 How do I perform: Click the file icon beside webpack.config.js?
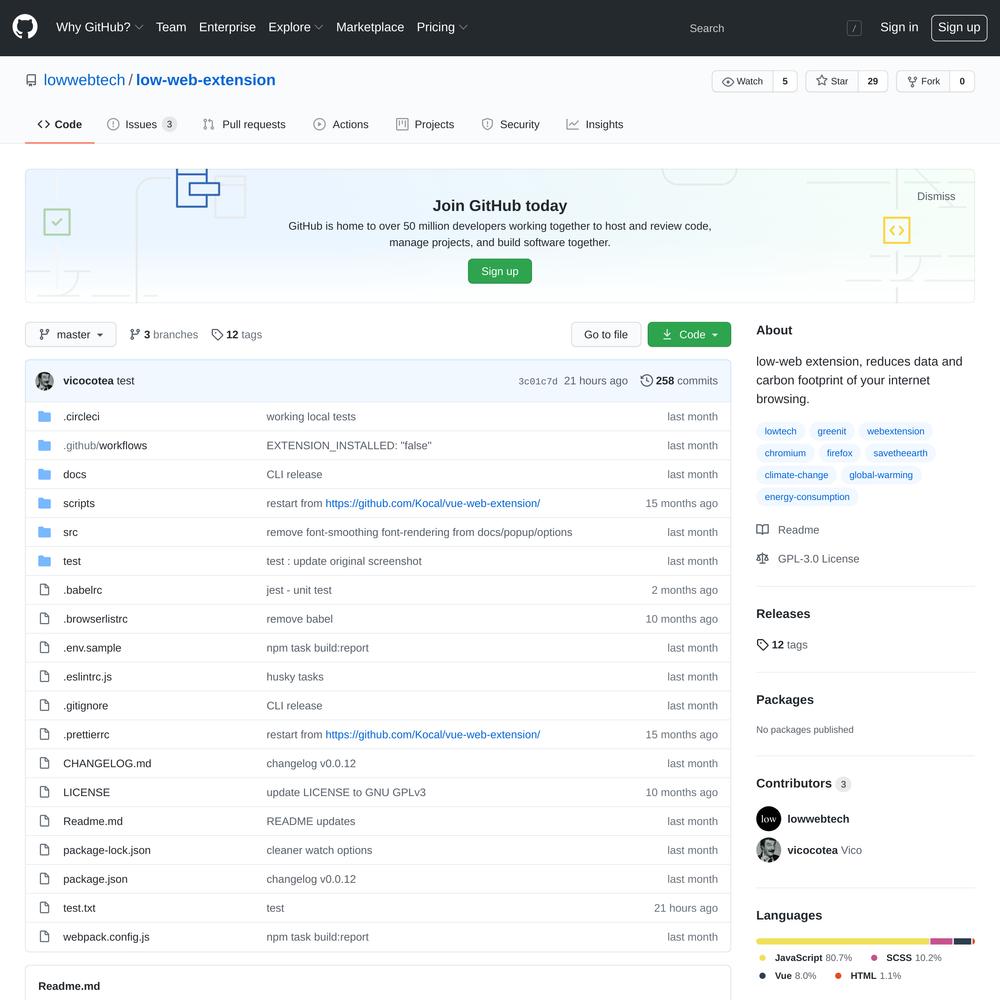[45, 936]
